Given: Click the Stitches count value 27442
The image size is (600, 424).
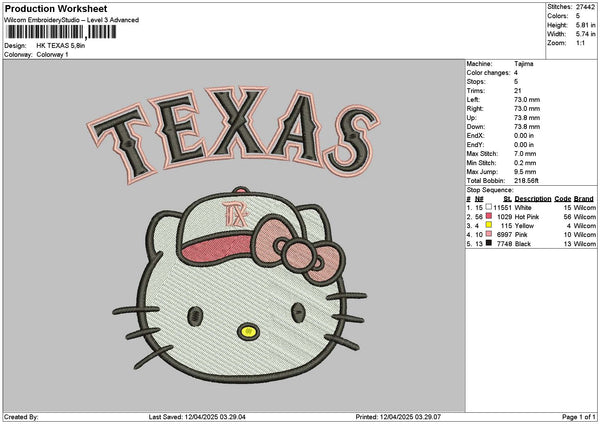Looking at the screenshot, I should point(586,7).
